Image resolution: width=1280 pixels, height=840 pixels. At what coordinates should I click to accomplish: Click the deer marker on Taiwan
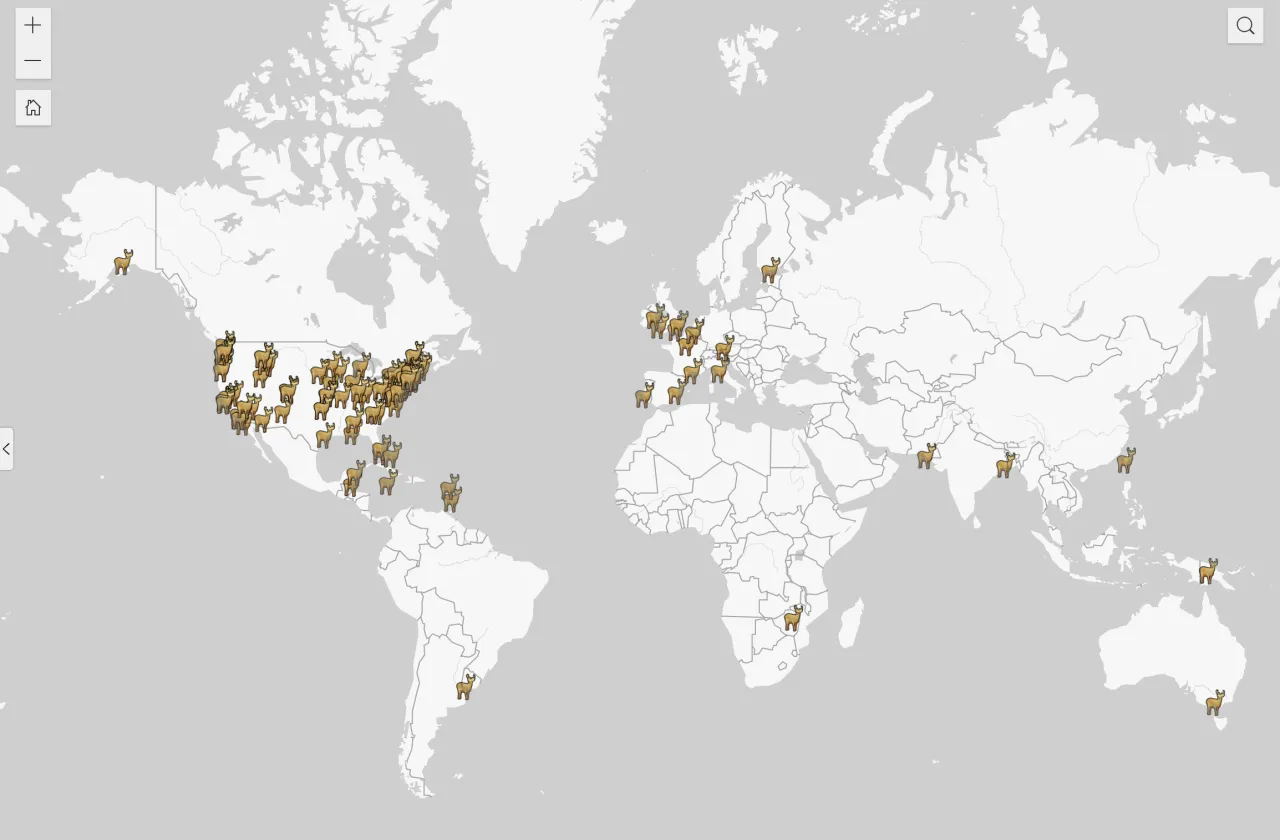coord(1126,460)
